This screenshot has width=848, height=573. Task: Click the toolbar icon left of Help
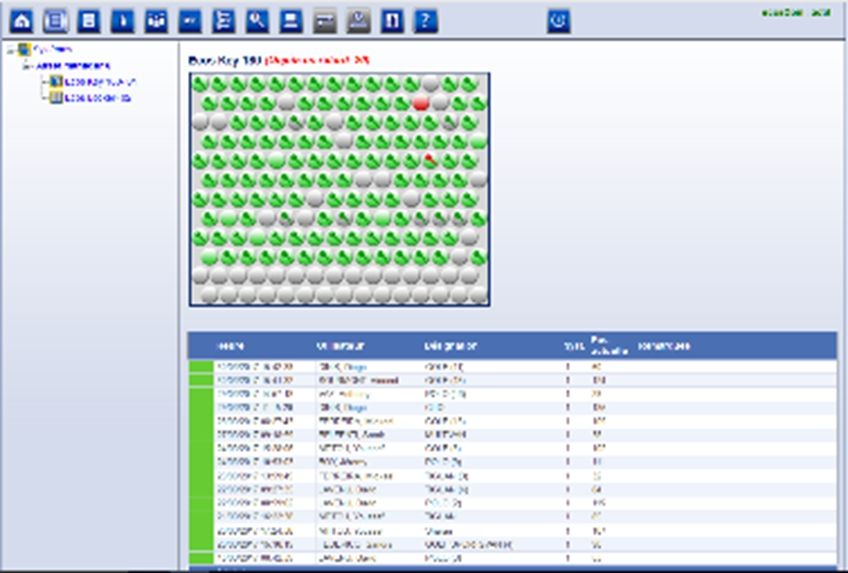(392, 19)
